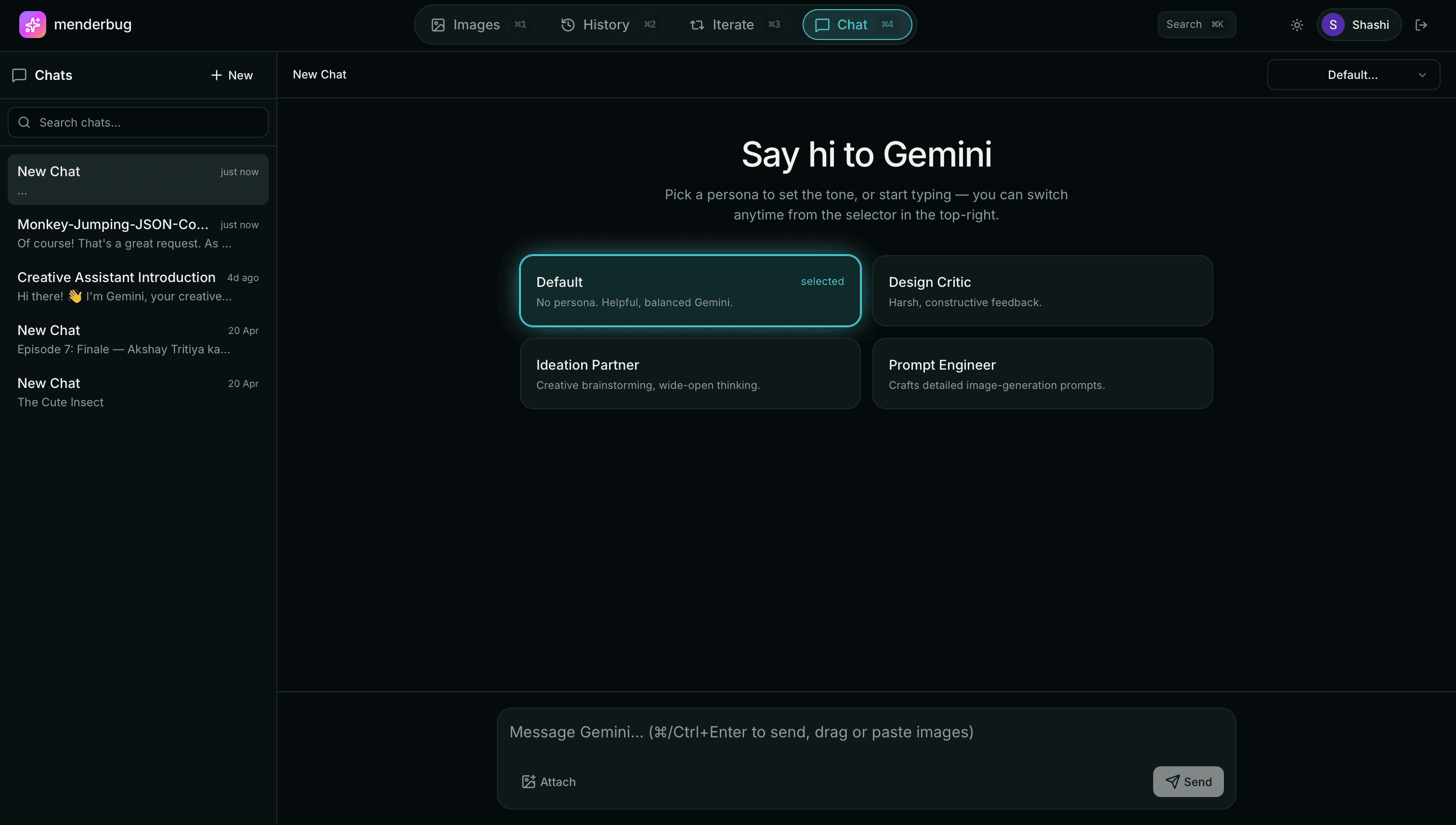The height and width of the screenshot is (825, 1456).
Task: Pick the Ideation Partner persona card
Action: pyautogui.click(x=690, y=374)
